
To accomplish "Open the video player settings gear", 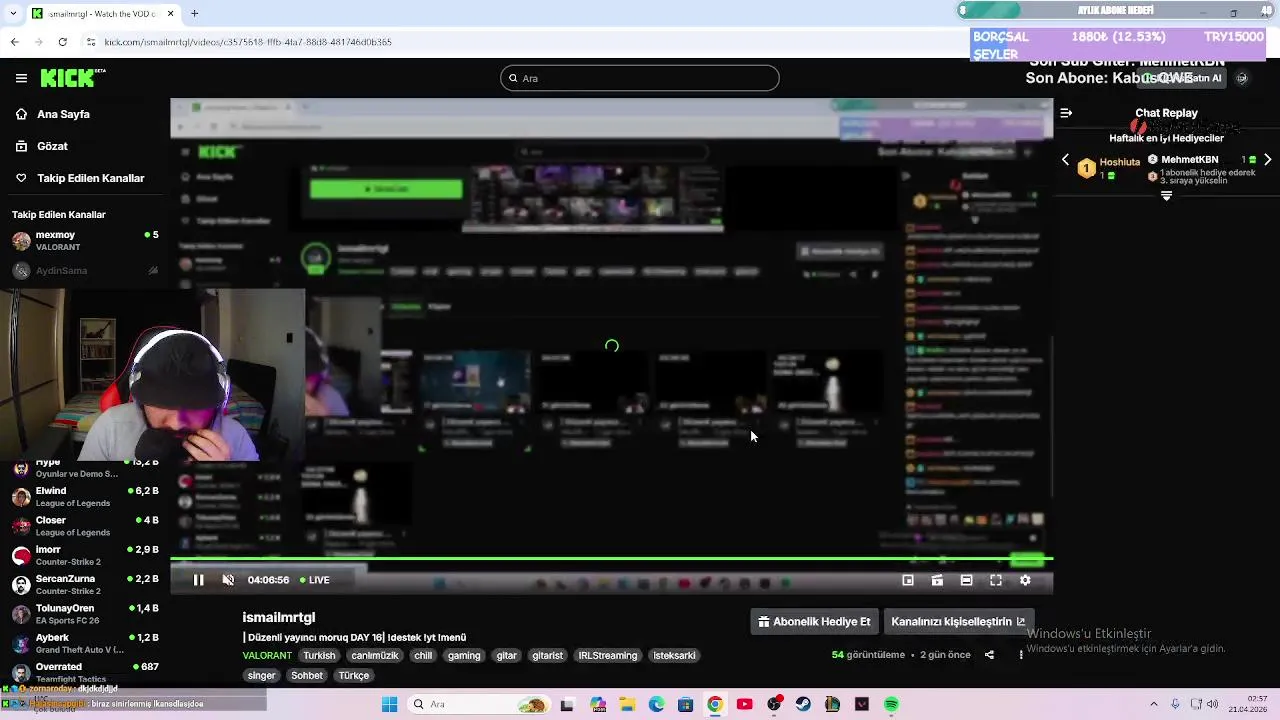I will coord(1025,580).
